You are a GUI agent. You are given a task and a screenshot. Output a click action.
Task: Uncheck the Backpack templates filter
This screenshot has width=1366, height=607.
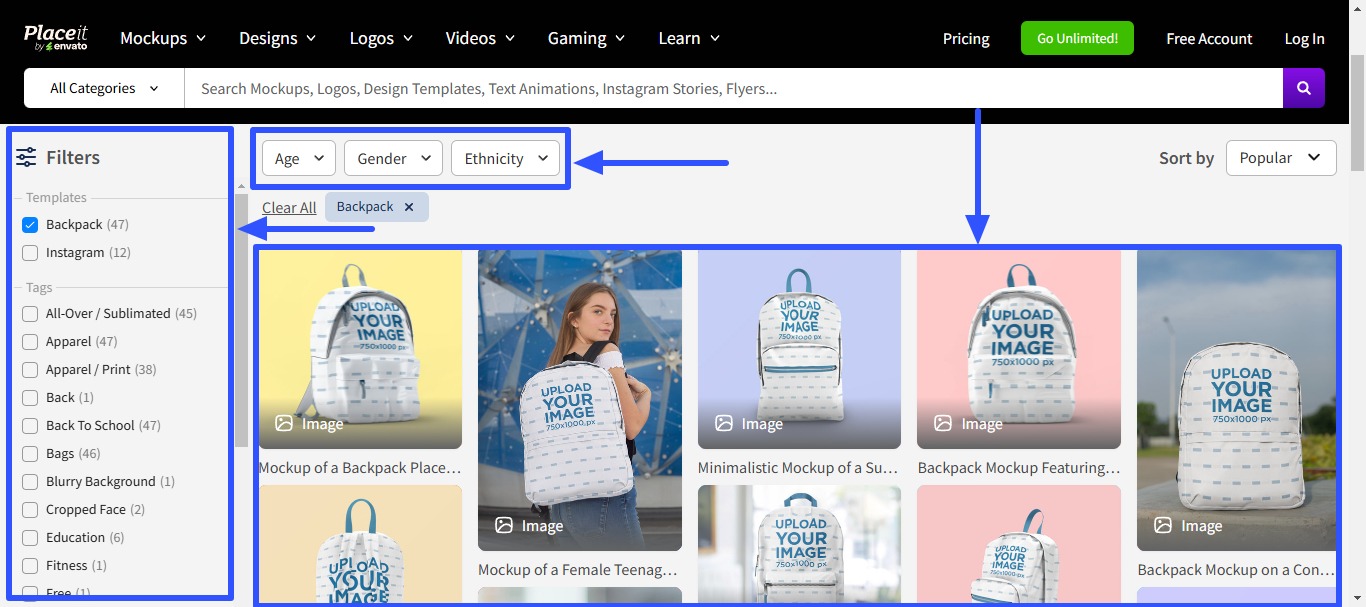pos(30,224)
